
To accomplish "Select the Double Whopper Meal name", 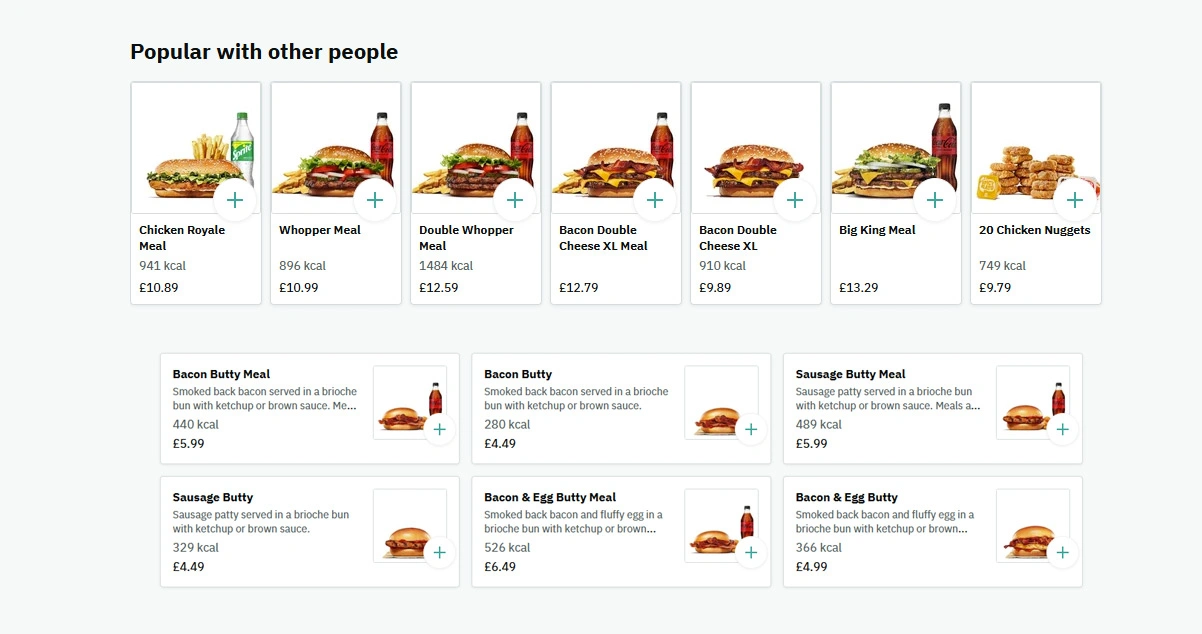I will (466, 238).
